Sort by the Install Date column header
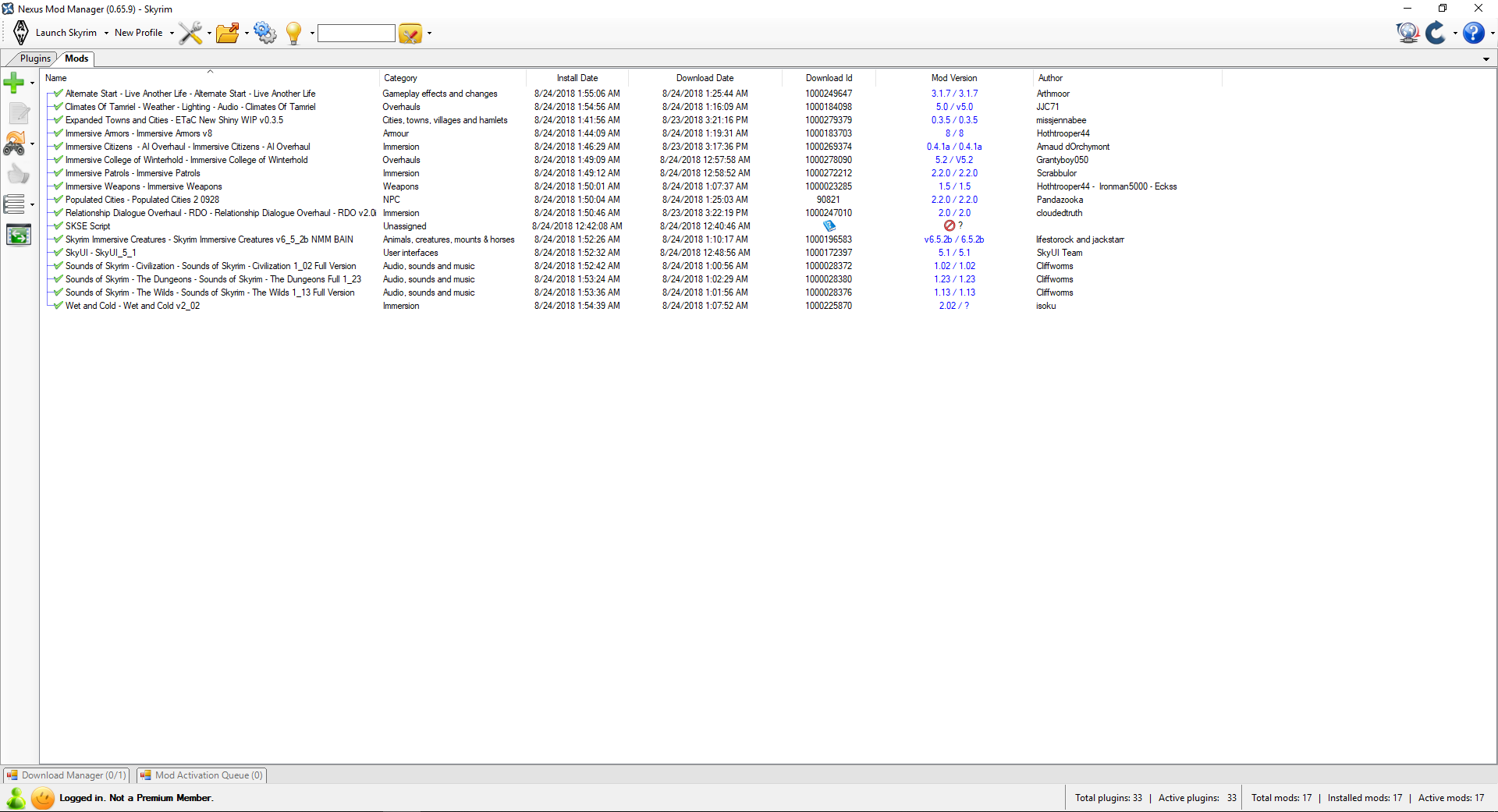The height and width of the screenshot is (812, 1498). [577, 78]
